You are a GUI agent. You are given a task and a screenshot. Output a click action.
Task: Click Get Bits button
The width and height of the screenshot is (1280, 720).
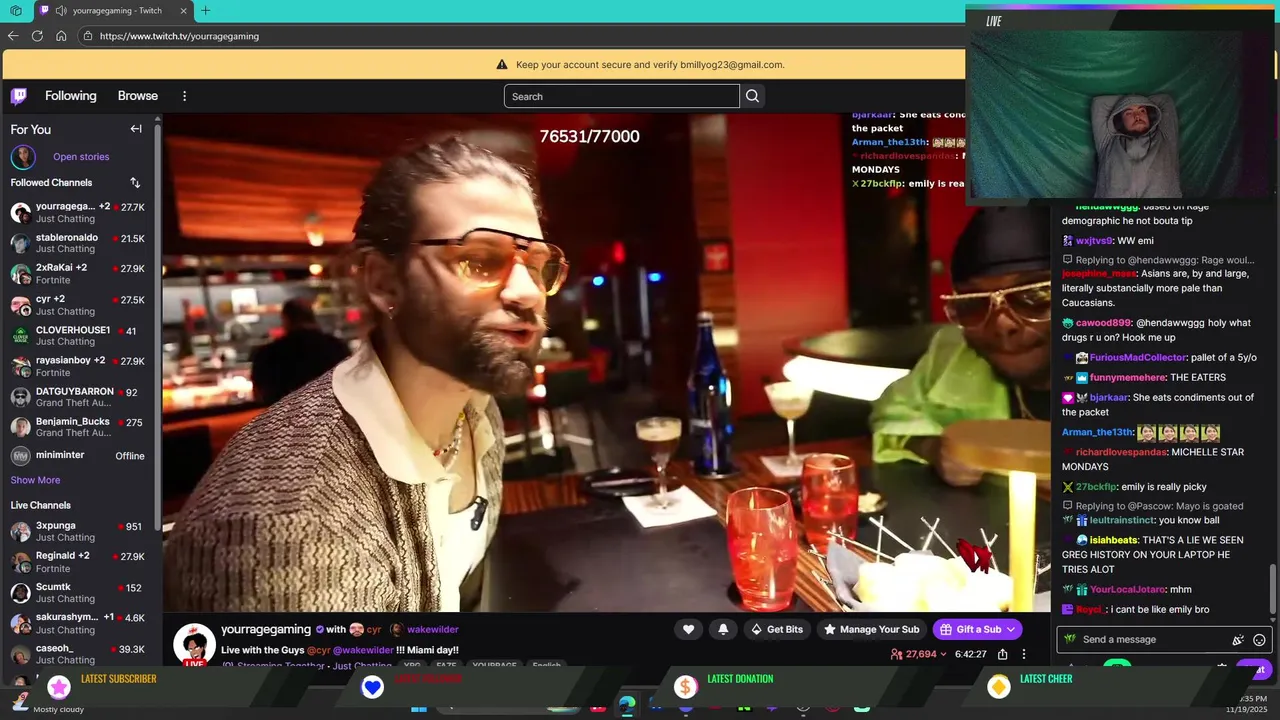(777, 629)
